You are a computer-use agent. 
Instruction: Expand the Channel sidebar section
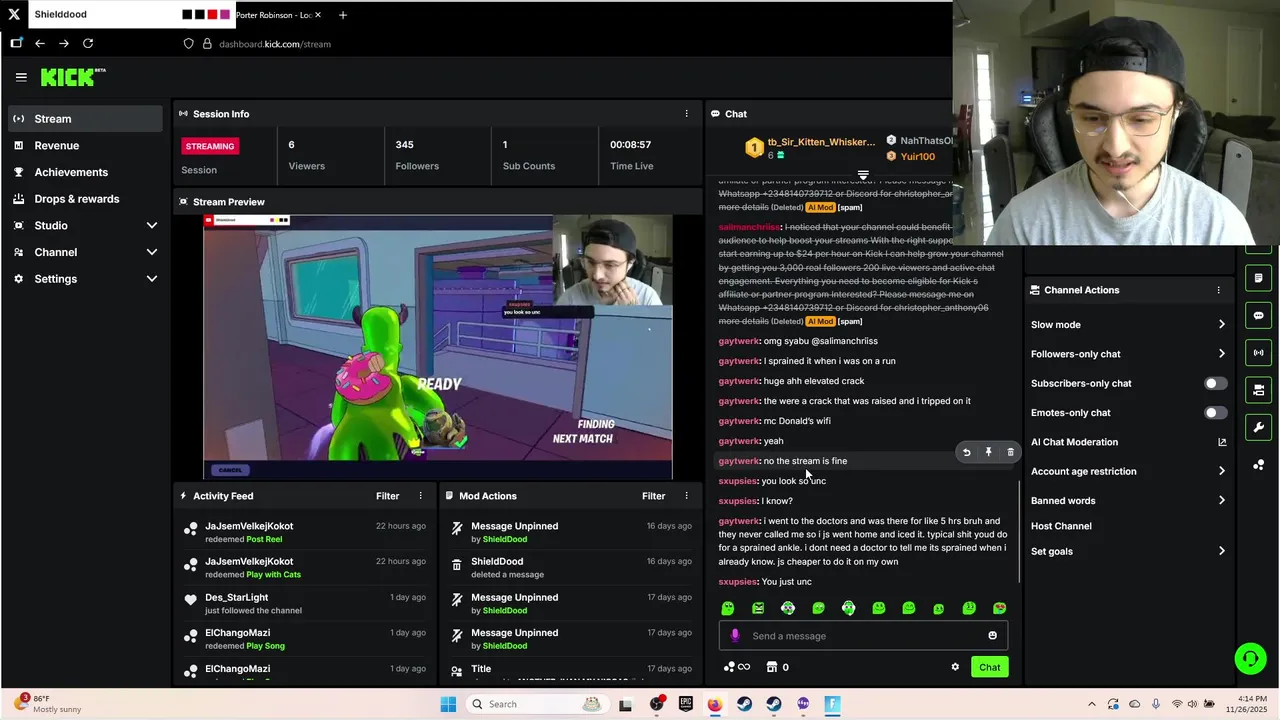pos(152,252)
